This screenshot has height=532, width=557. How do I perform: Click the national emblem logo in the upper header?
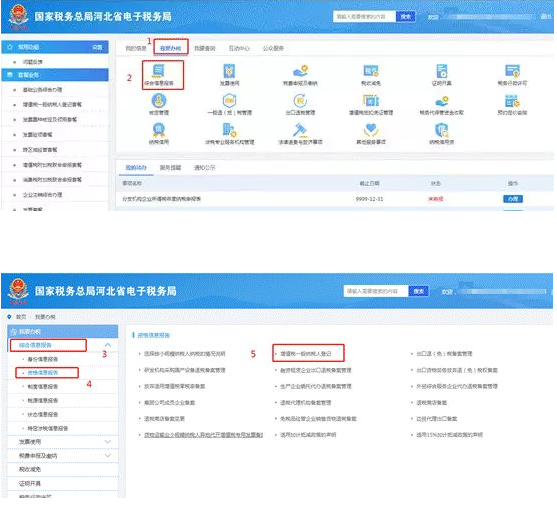(18, 17)
